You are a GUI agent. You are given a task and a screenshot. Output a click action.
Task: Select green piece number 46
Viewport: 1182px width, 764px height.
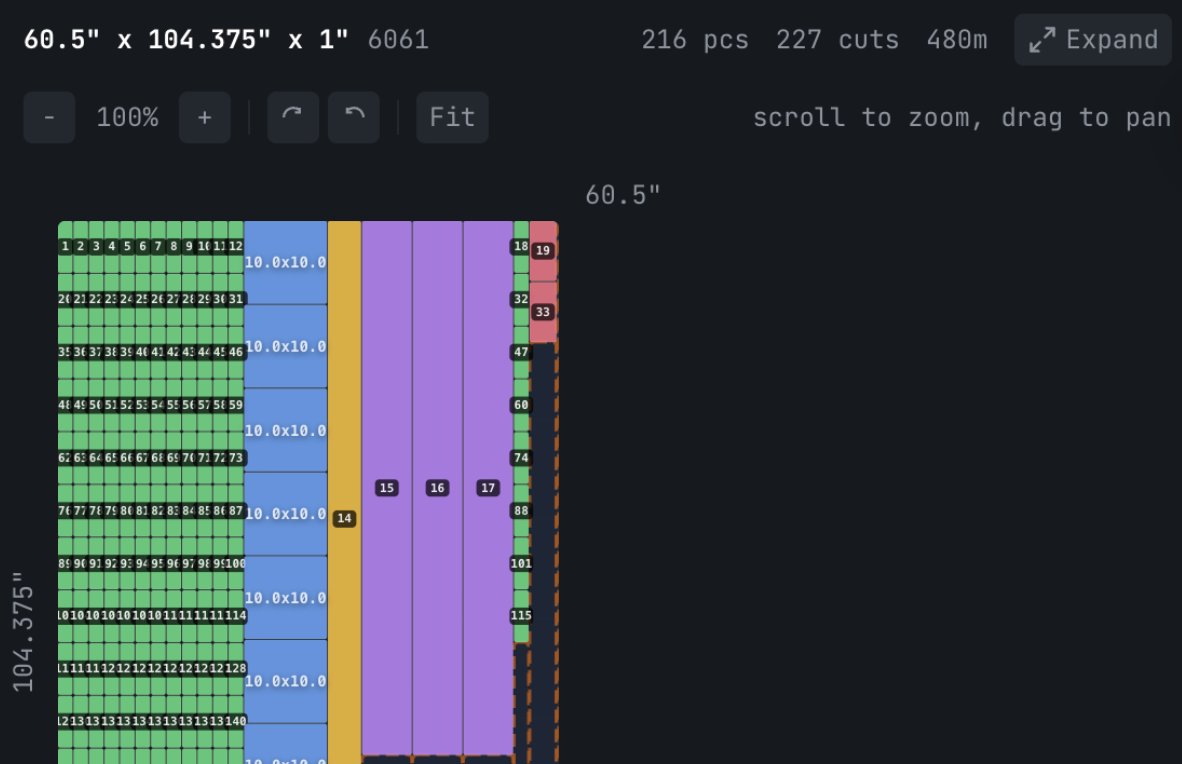236,352
